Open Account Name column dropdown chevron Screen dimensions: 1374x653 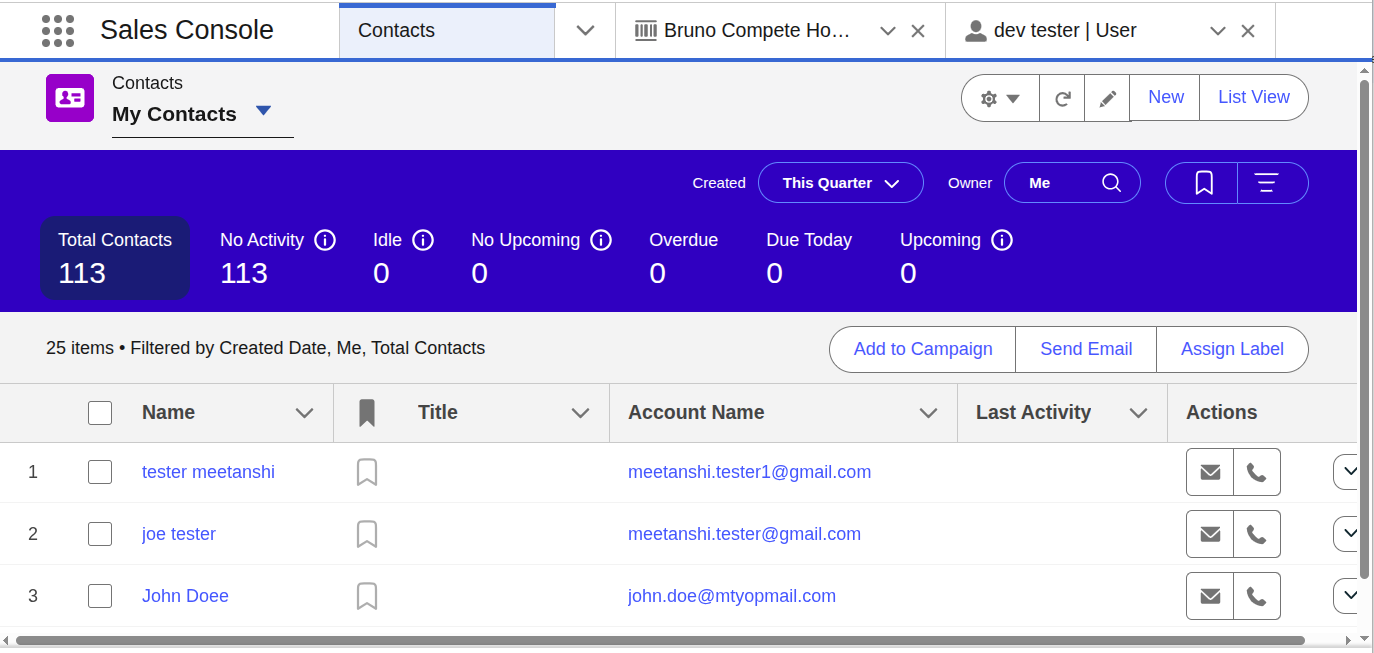(929, 413)
